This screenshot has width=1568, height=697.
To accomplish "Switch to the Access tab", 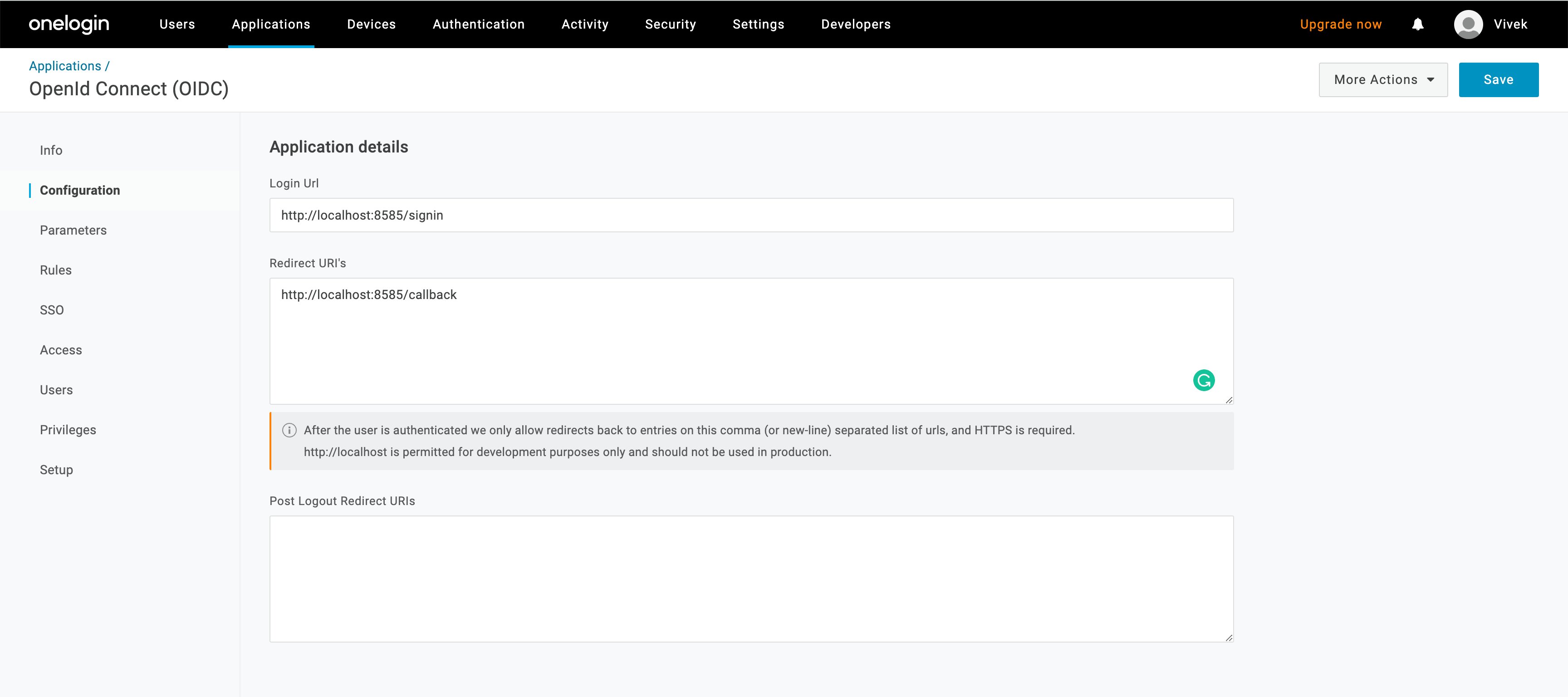I will pos(61,350).
